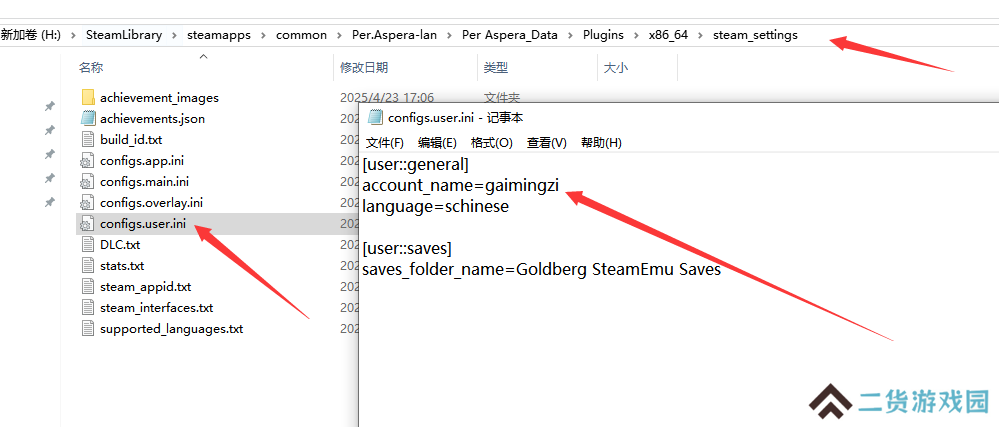Expand the chevron after steamapps in path
This screenshot has height=427, width=999.
263,36
